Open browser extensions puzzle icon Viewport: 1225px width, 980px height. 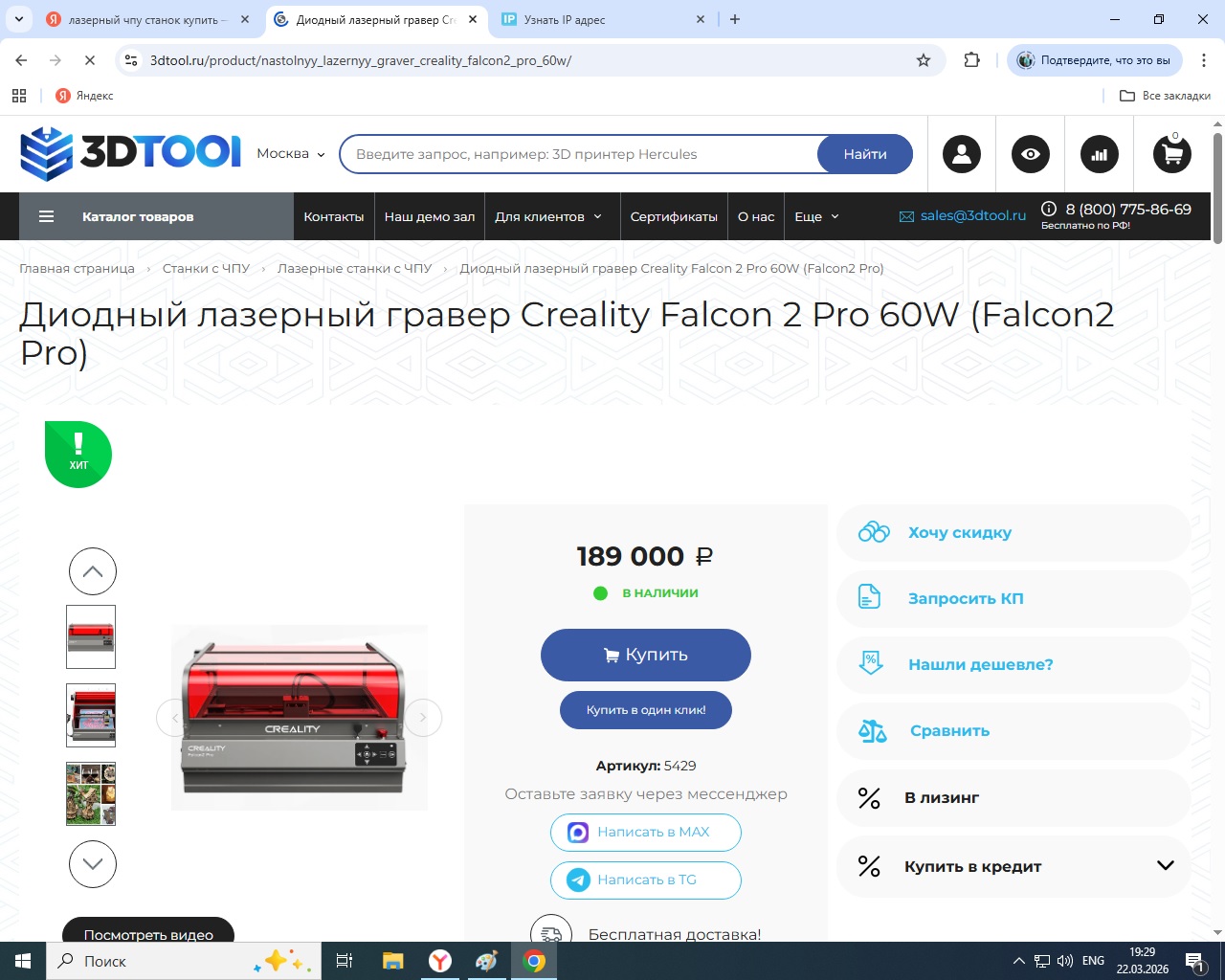[971, 60]
